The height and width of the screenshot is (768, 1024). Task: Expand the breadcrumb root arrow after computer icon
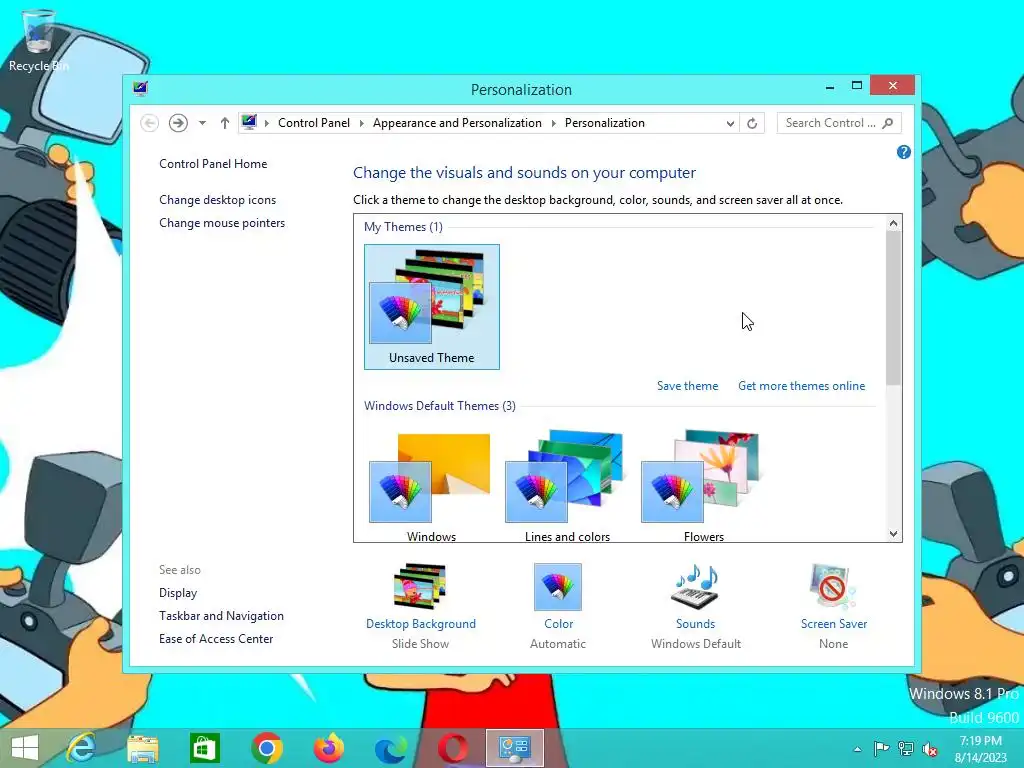point(266,123)
